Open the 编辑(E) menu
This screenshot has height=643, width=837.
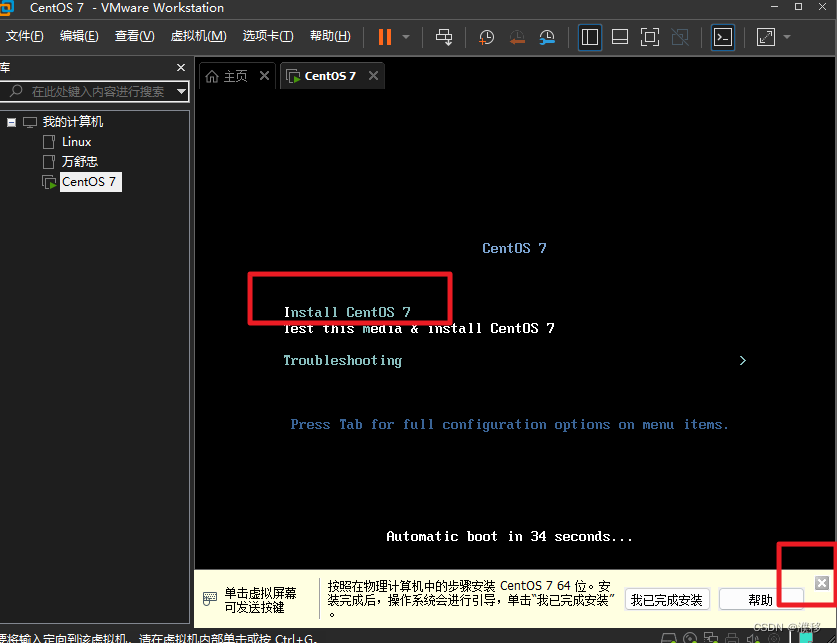(79, 36)
